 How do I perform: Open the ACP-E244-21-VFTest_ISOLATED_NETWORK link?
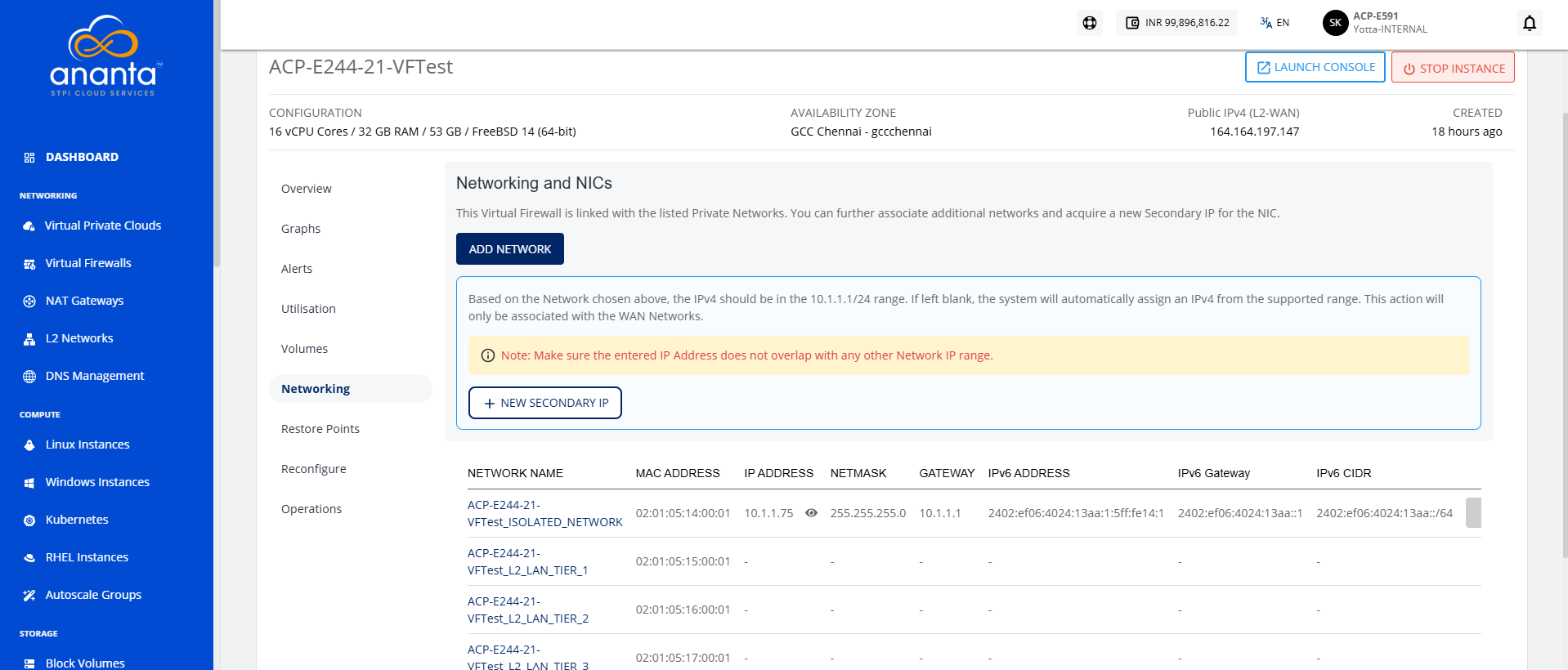(544, 513)
